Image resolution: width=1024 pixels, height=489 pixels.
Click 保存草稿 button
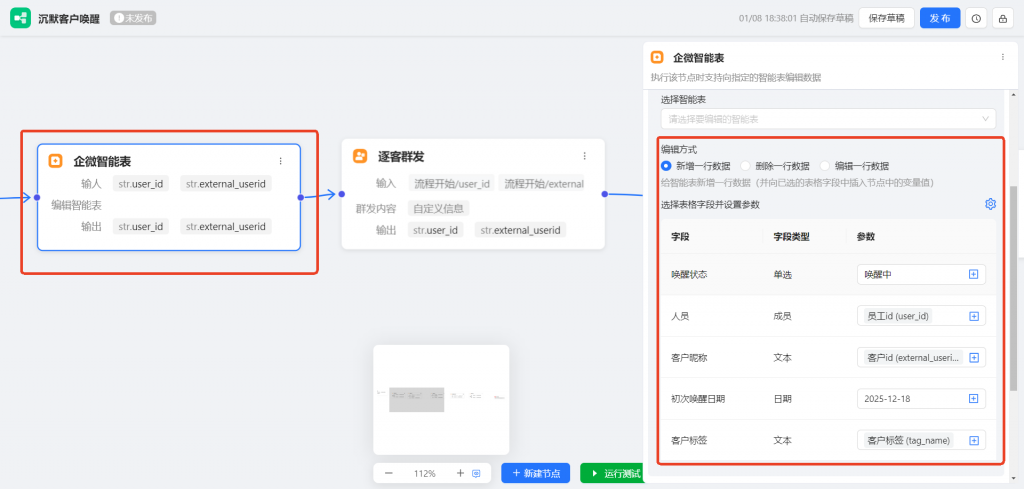pos(886,18)
